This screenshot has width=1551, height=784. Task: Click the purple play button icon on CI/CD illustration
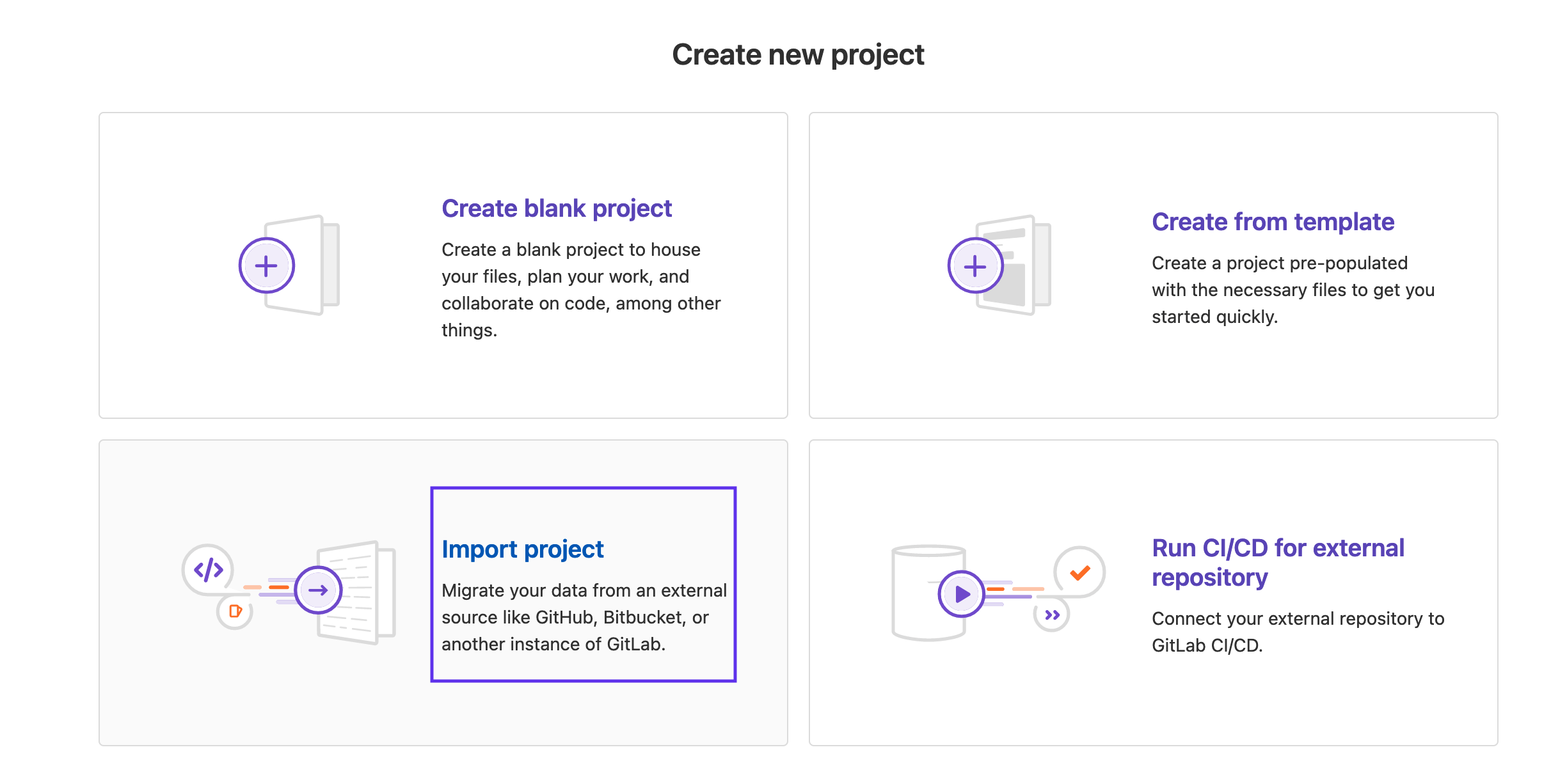[x=961, y=594]
